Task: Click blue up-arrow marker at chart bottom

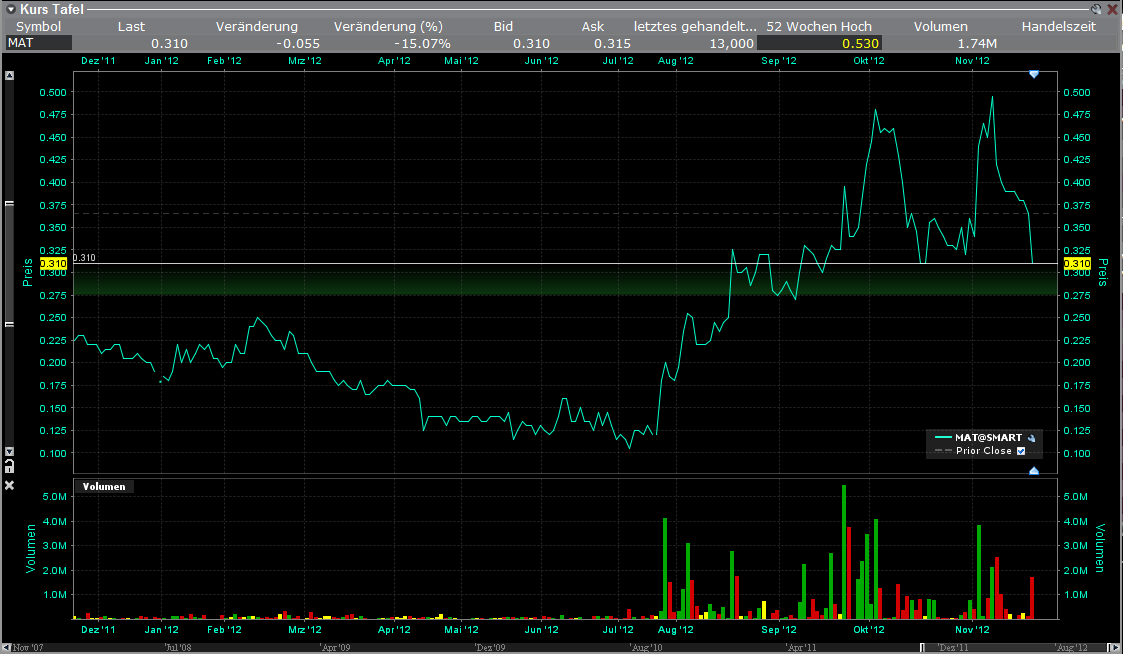Action: (x=1033, y=471)
